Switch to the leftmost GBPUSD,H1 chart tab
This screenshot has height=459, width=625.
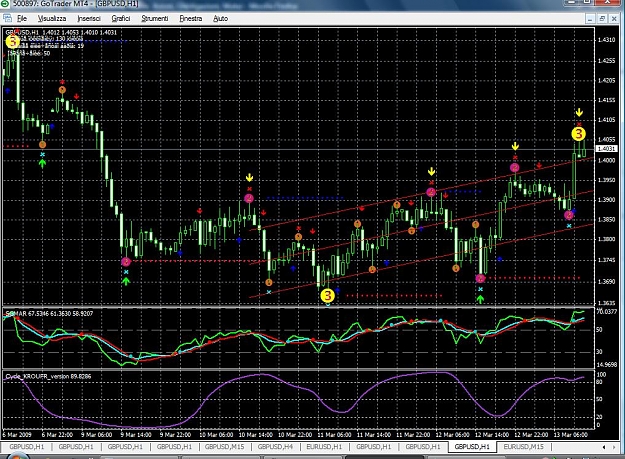coord(27,447)
